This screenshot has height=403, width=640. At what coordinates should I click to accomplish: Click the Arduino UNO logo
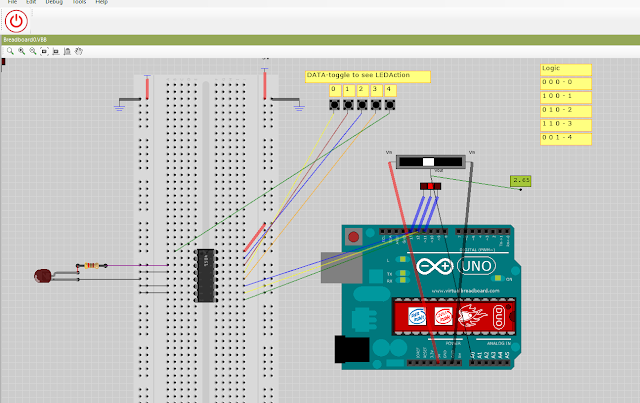pos(456,267)
